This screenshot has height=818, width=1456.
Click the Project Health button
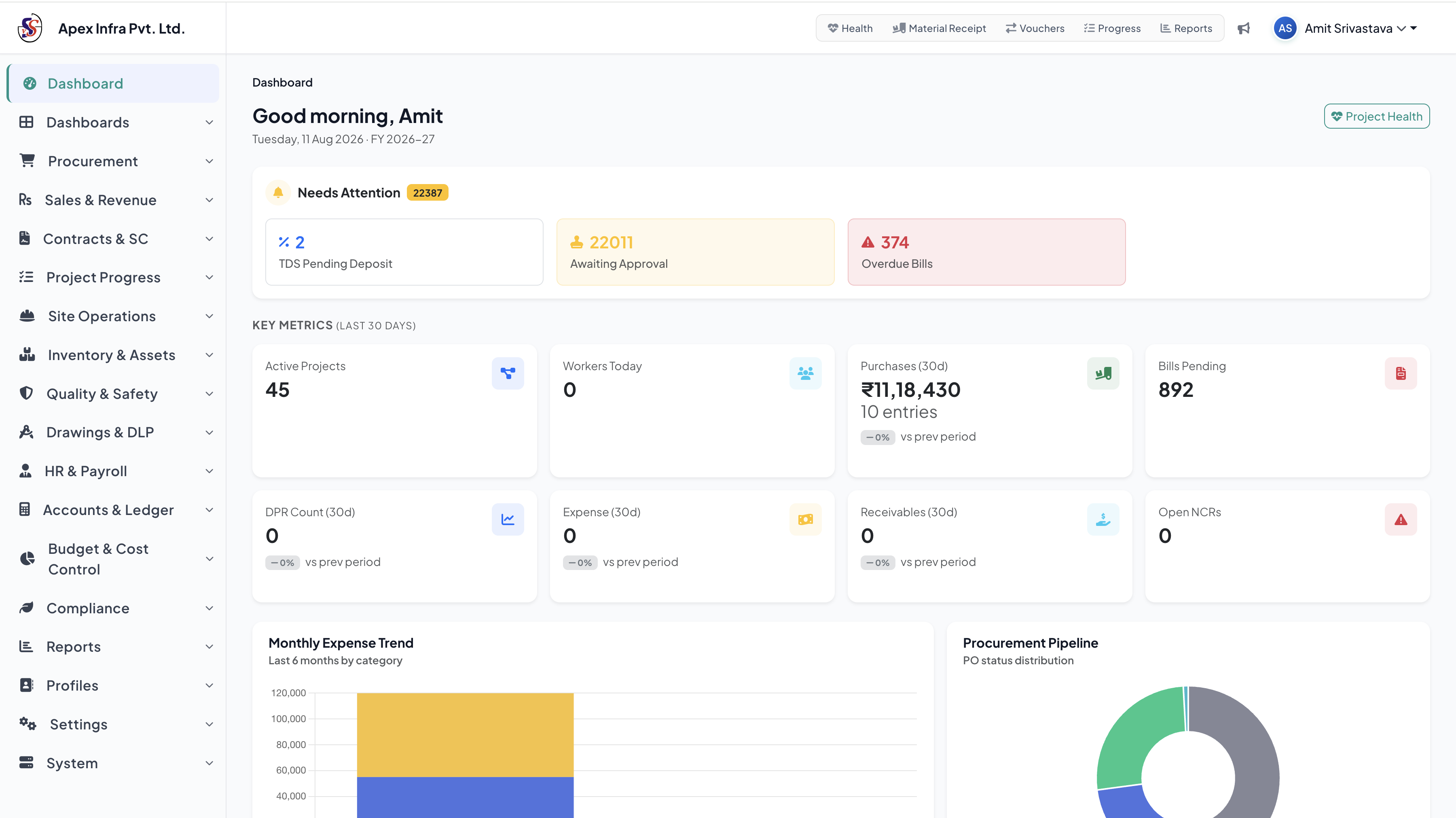click(x=1377, y=117)
